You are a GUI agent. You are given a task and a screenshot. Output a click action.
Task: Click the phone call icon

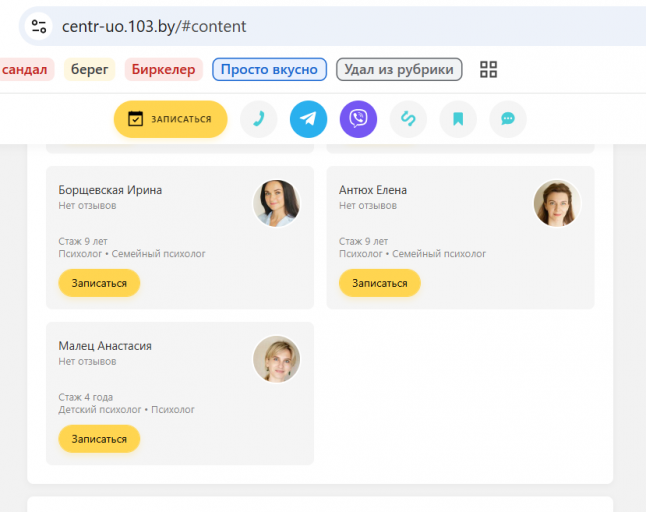(259, 119)
